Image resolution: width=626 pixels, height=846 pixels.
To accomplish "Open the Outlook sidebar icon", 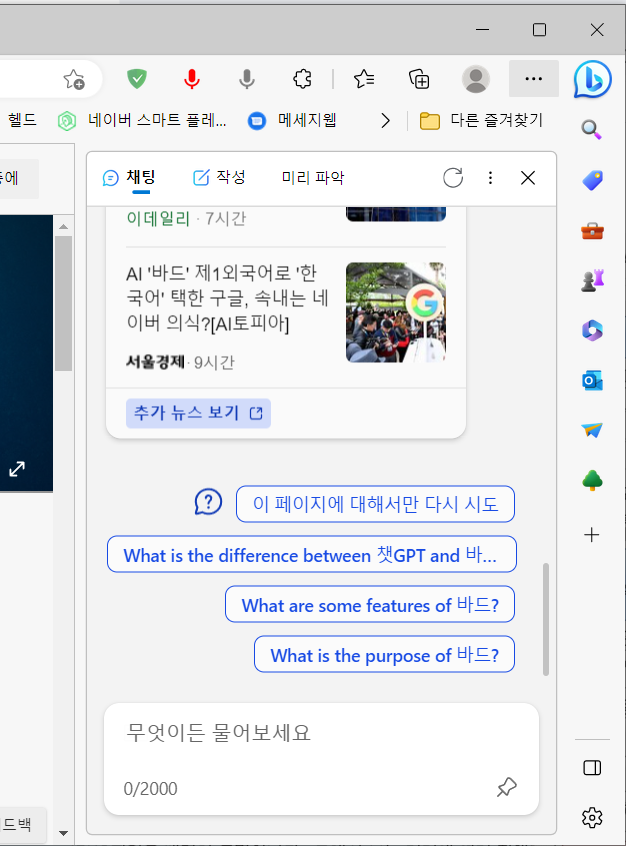I will [592, 380].
